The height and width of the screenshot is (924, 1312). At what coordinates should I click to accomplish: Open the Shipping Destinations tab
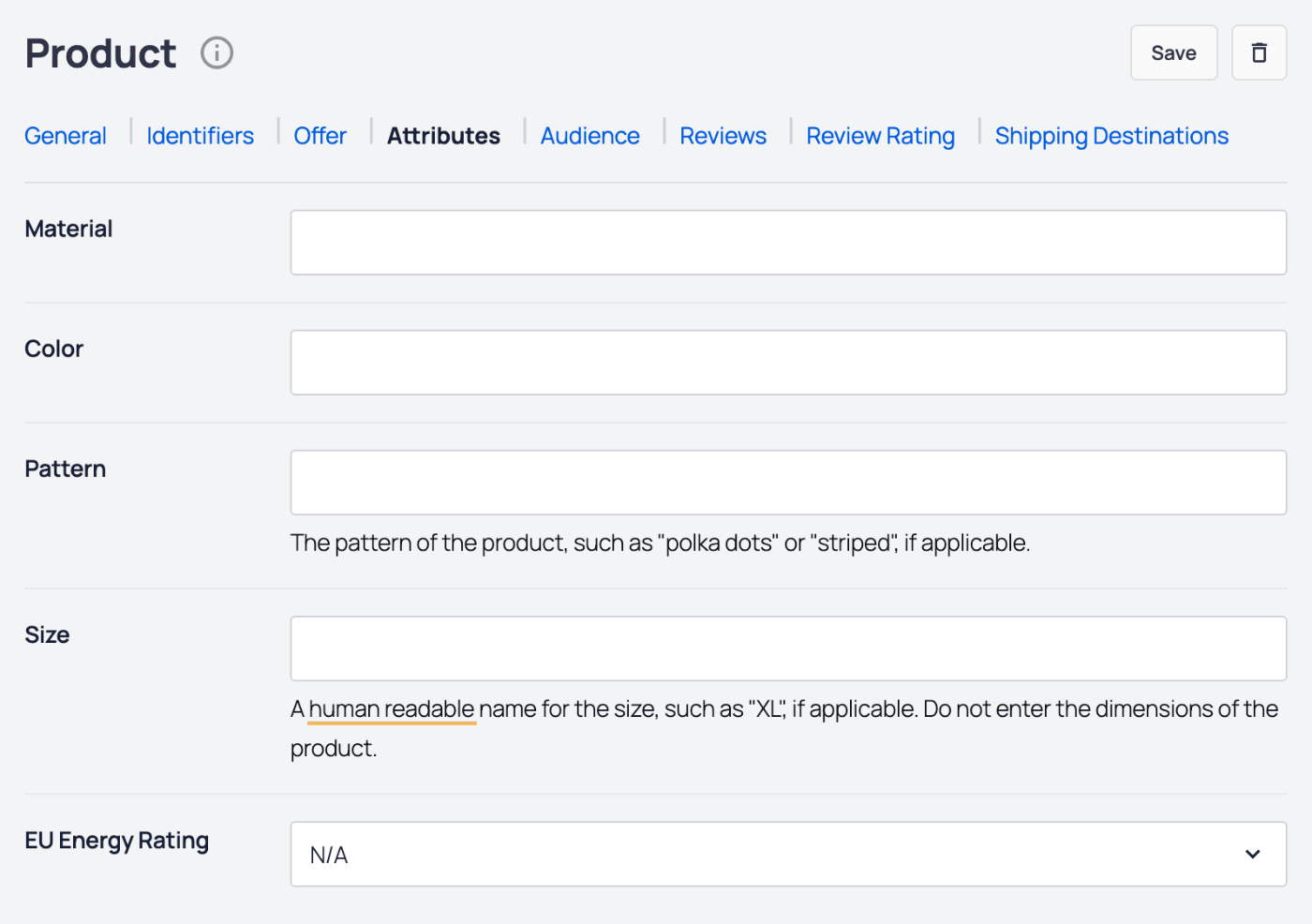(1111, 135)
